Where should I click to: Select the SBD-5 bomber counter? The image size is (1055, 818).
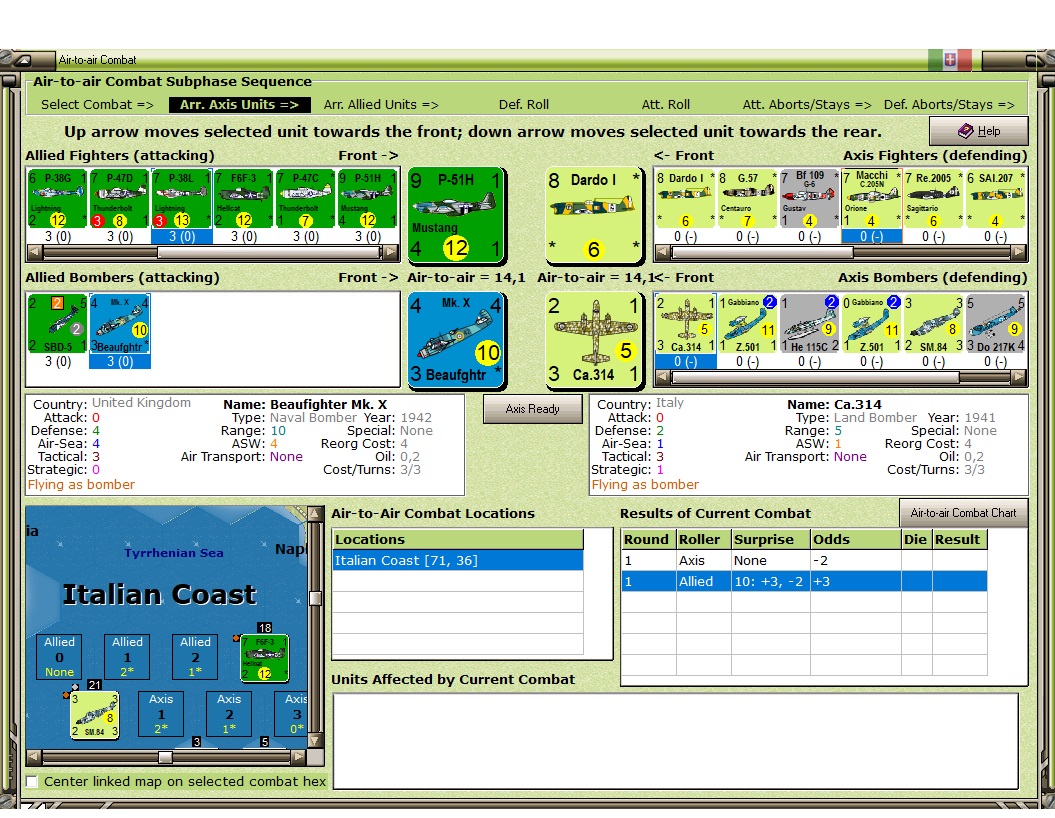pos(57,324)
